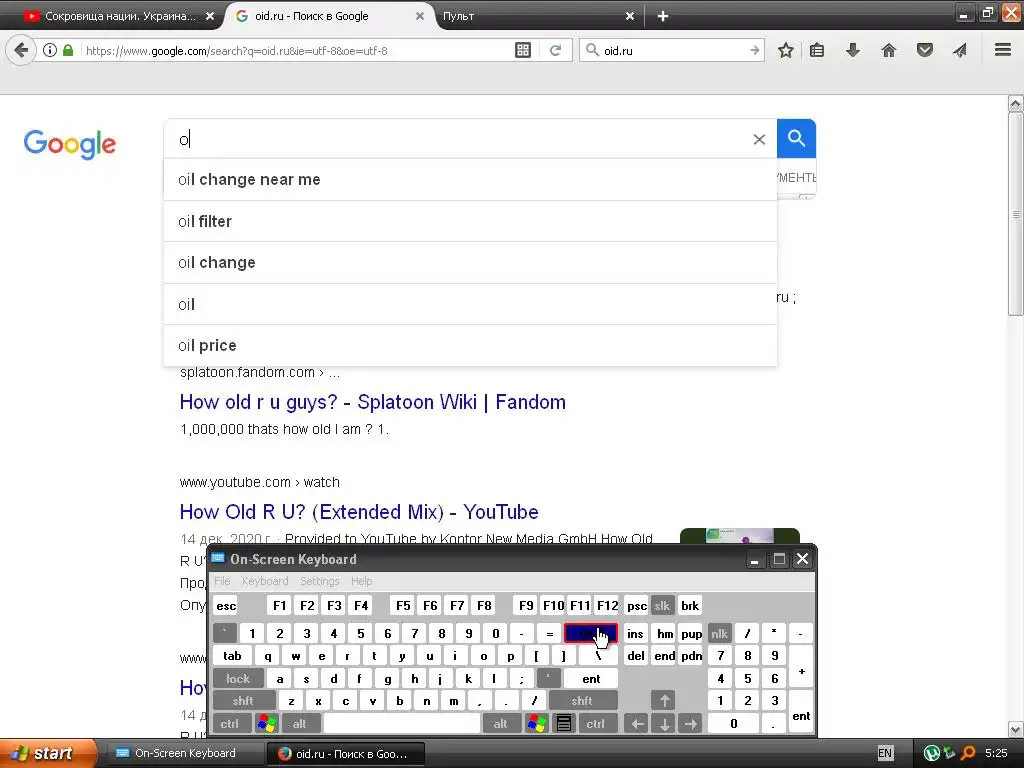
Task: Open the File menu in On-Screen Keyboard
Action: (x=223, y=581)
